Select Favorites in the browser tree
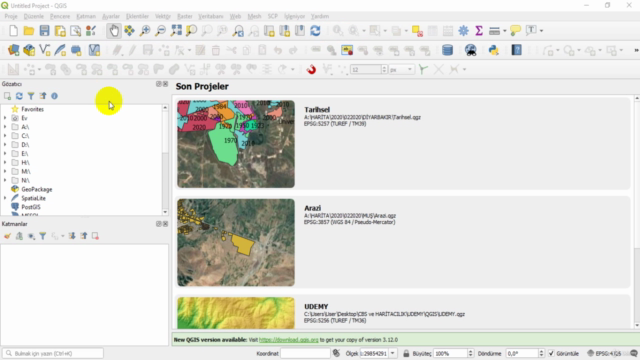The image size is (640, 360). (x=32, y=109)
